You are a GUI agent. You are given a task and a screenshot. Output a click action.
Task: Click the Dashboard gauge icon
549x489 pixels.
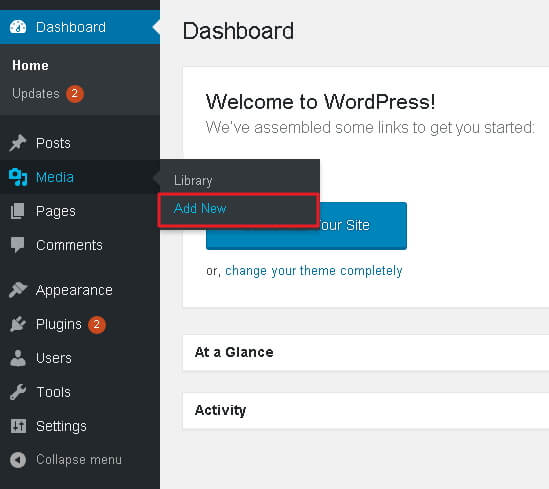tap(18, 27)
